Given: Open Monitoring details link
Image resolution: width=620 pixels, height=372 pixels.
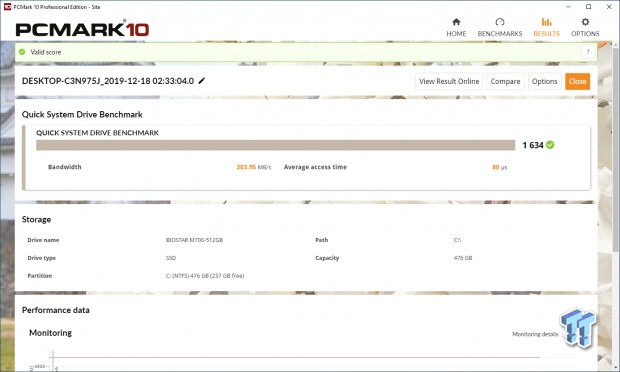Looking at the screenshot, I should [x=535, y=334].
